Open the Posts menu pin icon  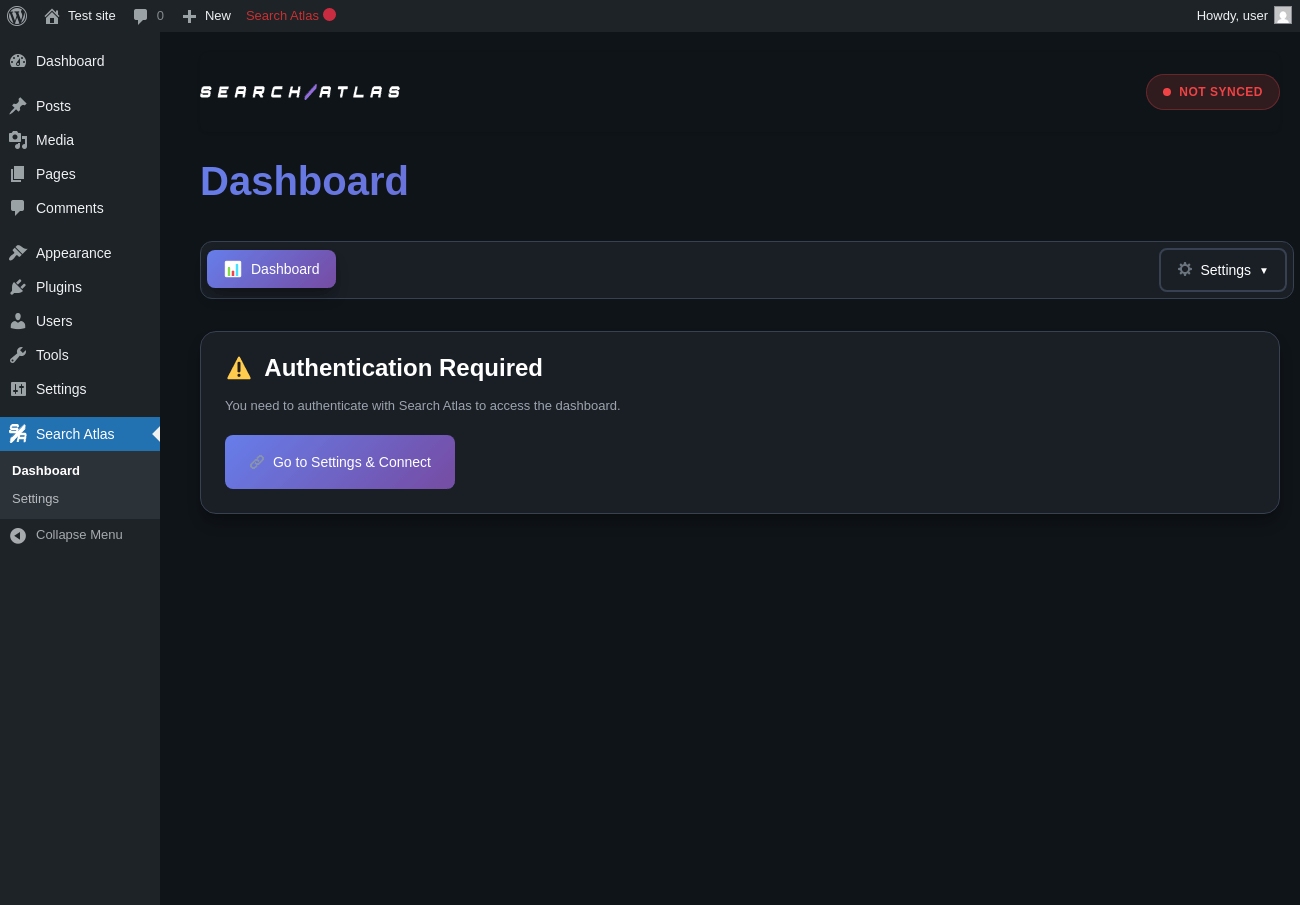click(x=18, y=106)
